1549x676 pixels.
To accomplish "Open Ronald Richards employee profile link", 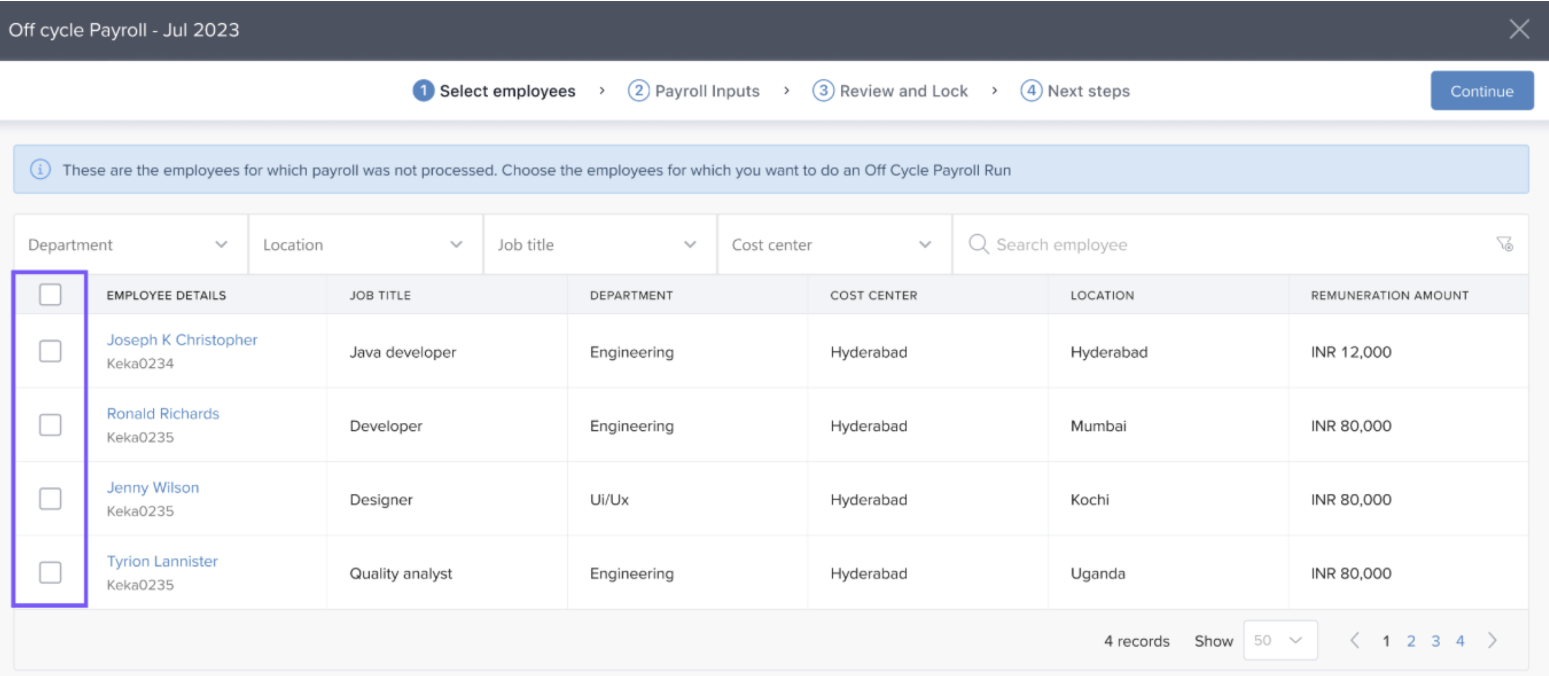I will click(x=163, y=414).
